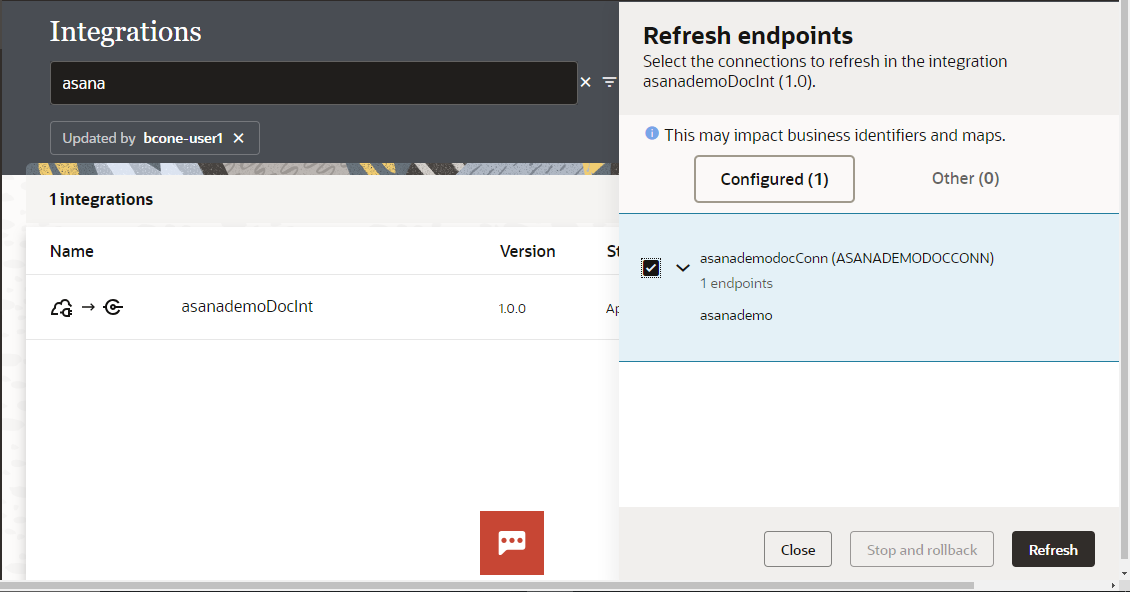
Task: Switch to the Other (0) tab
Action: (x=965, y=178)
